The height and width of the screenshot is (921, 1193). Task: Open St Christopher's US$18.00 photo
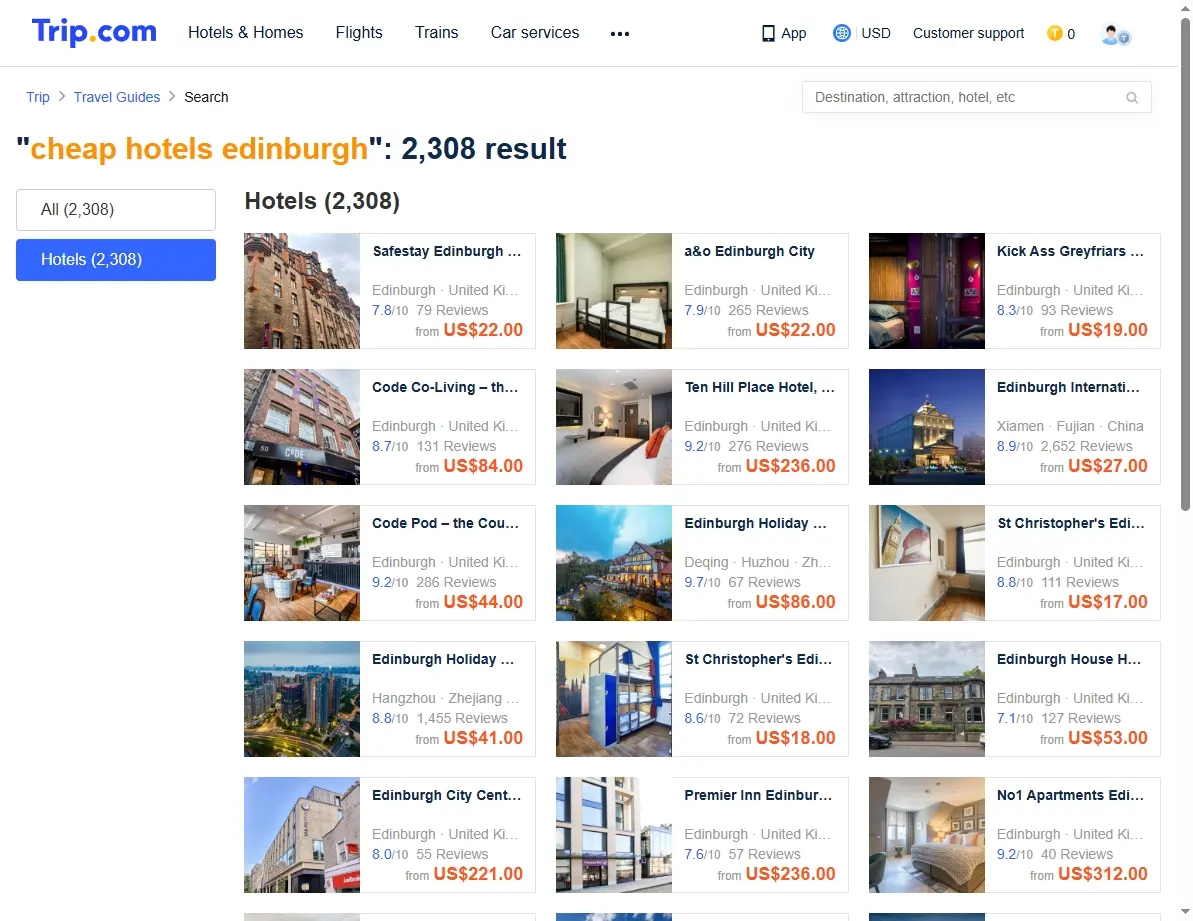(614, 699)
